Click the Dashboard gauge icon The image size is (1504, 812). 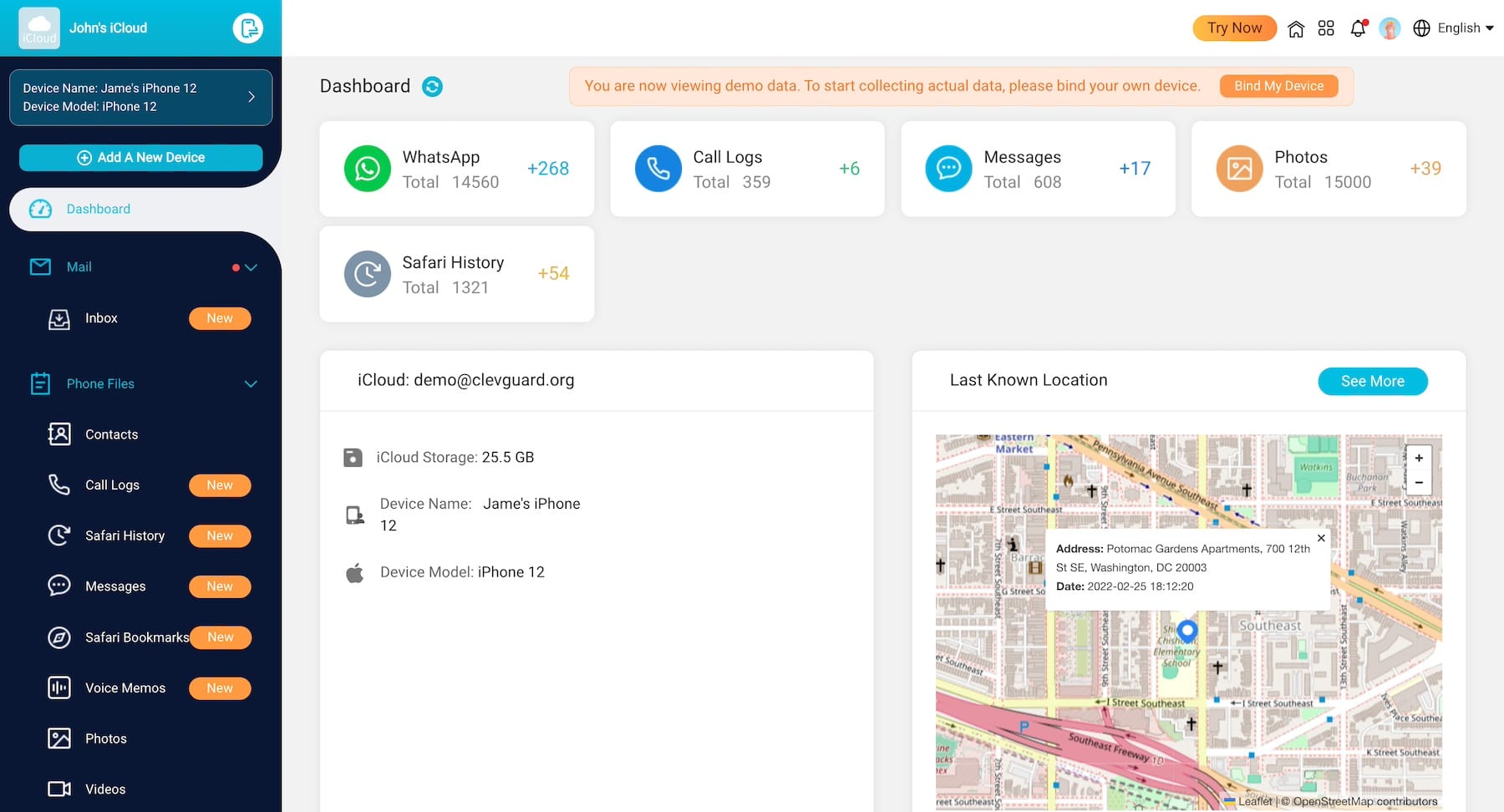point(40,209)
